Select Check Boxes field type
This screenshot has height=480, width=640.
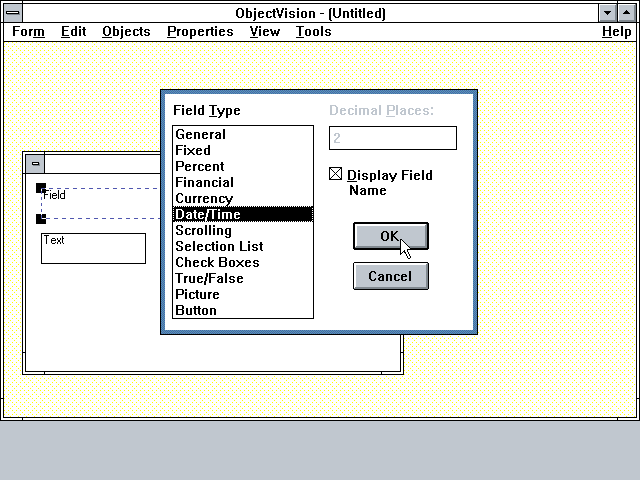243,262
